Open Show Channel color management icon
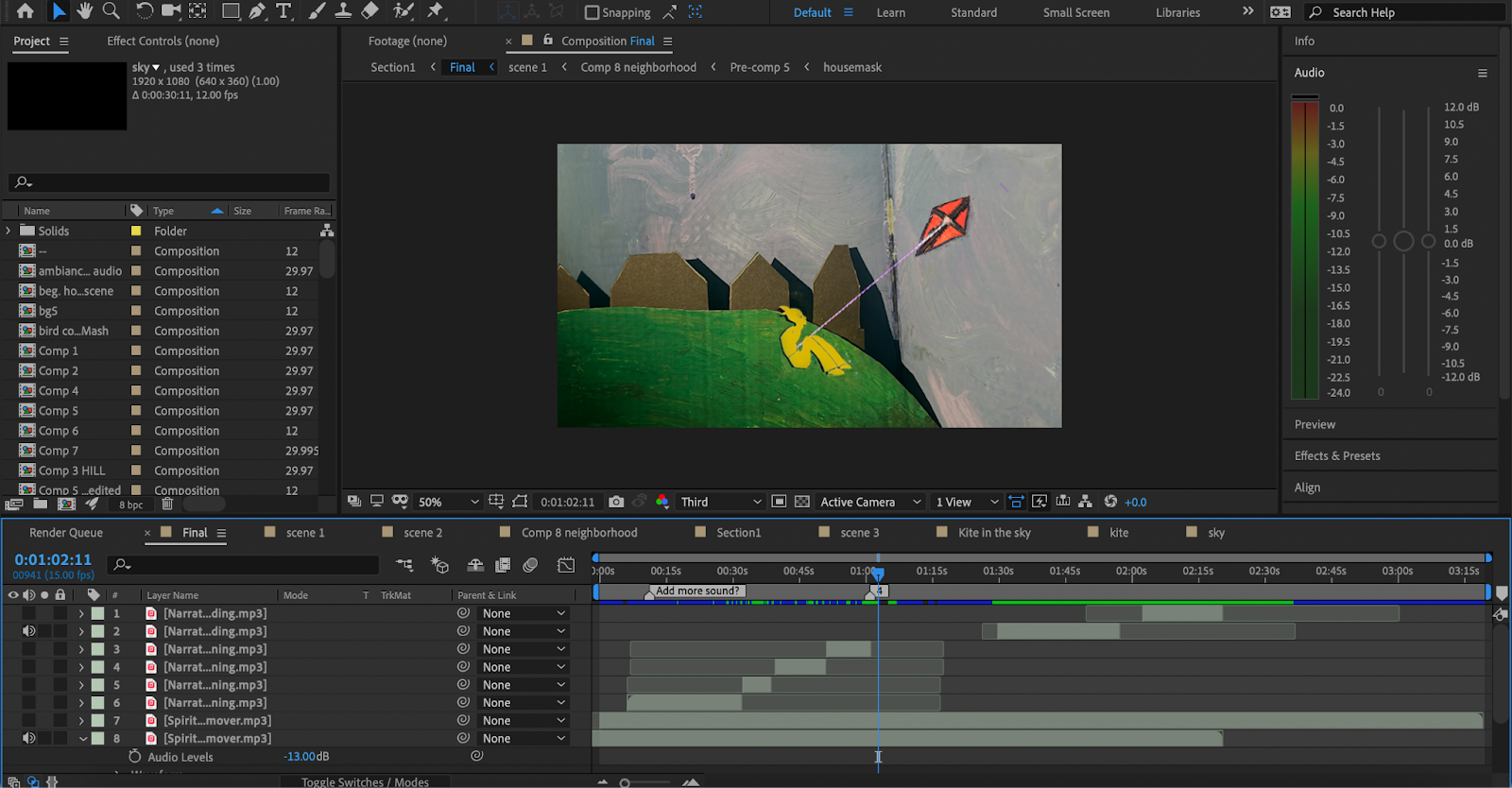The height and width of the screenshot is (788, 1512). [x=662, y=502]
